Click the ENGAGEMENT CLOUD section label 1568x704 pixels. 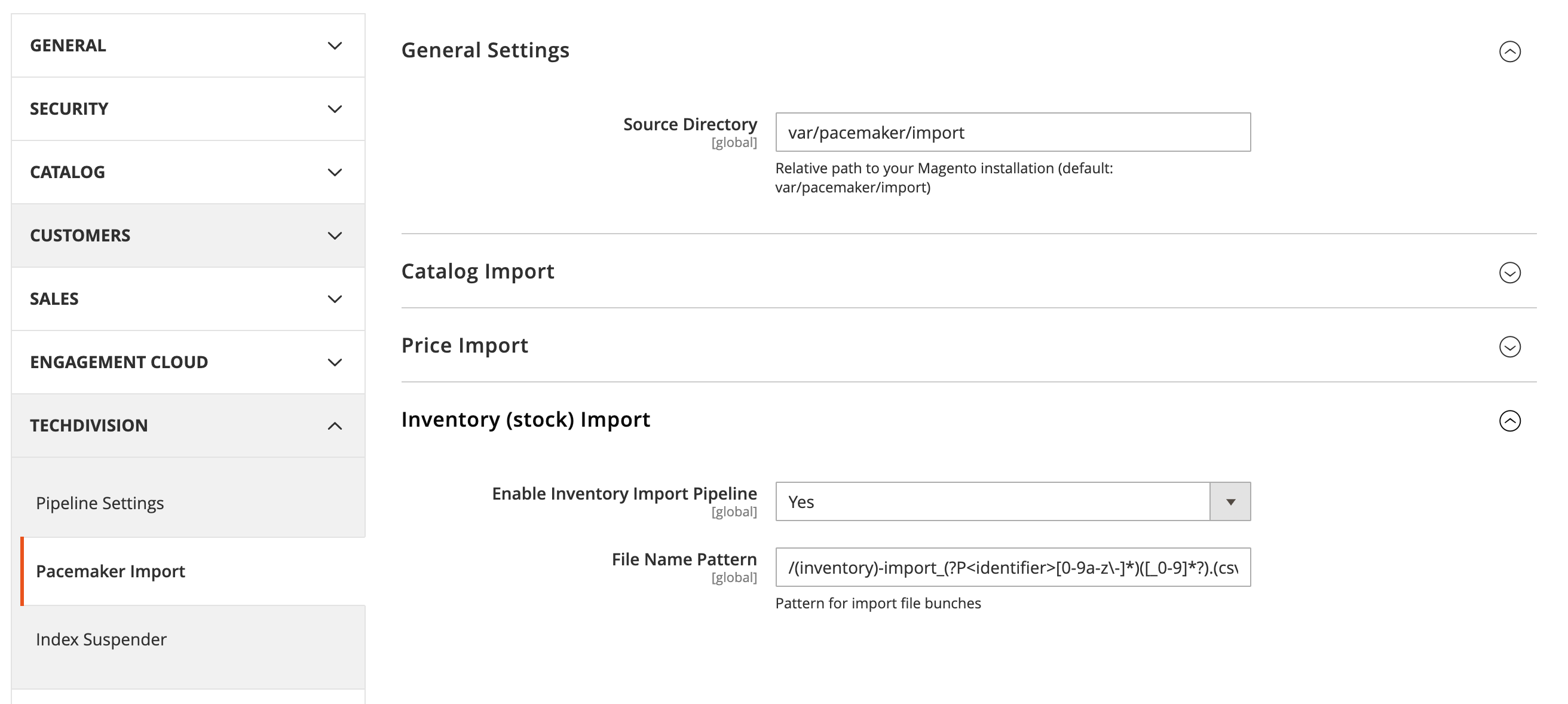(x=119, y=362)
